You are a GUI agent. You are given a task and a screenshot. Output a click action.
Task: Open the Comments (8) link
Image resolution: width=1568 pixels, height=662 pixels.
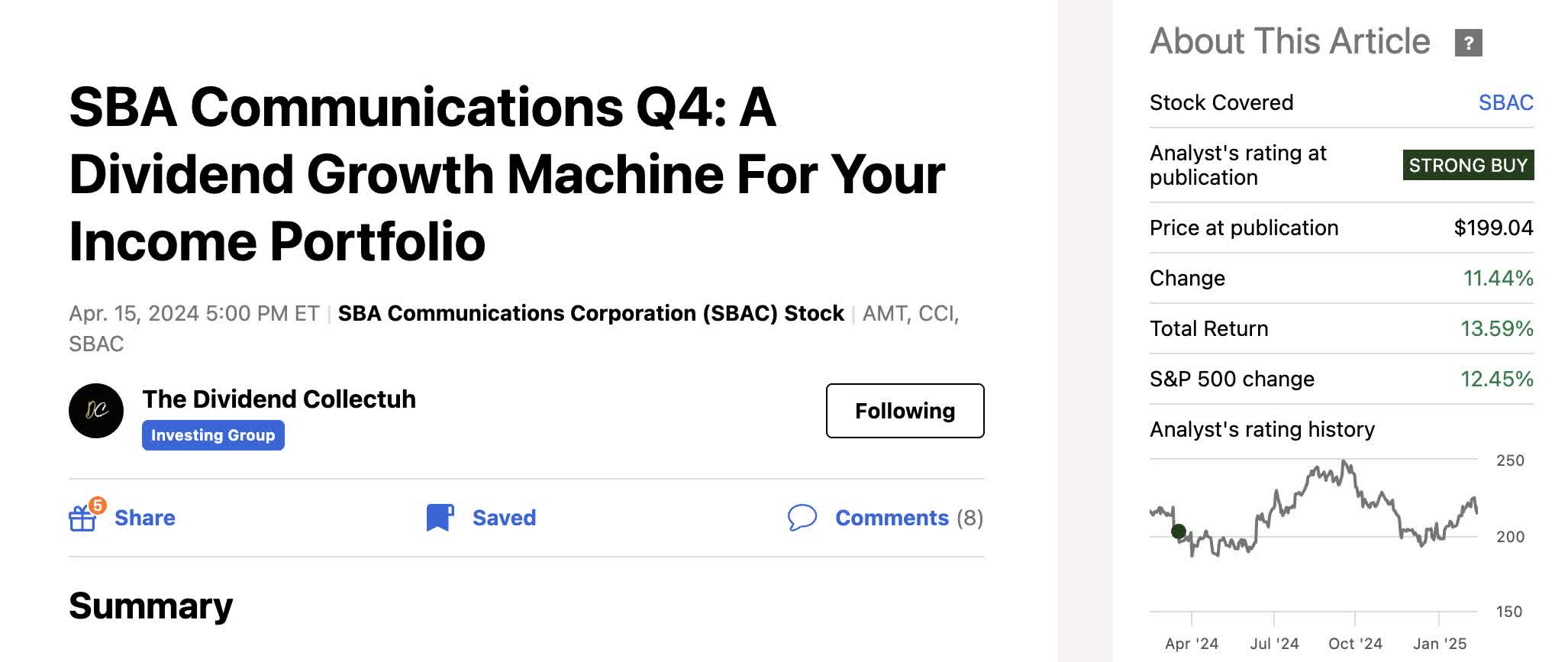(908, 518)
